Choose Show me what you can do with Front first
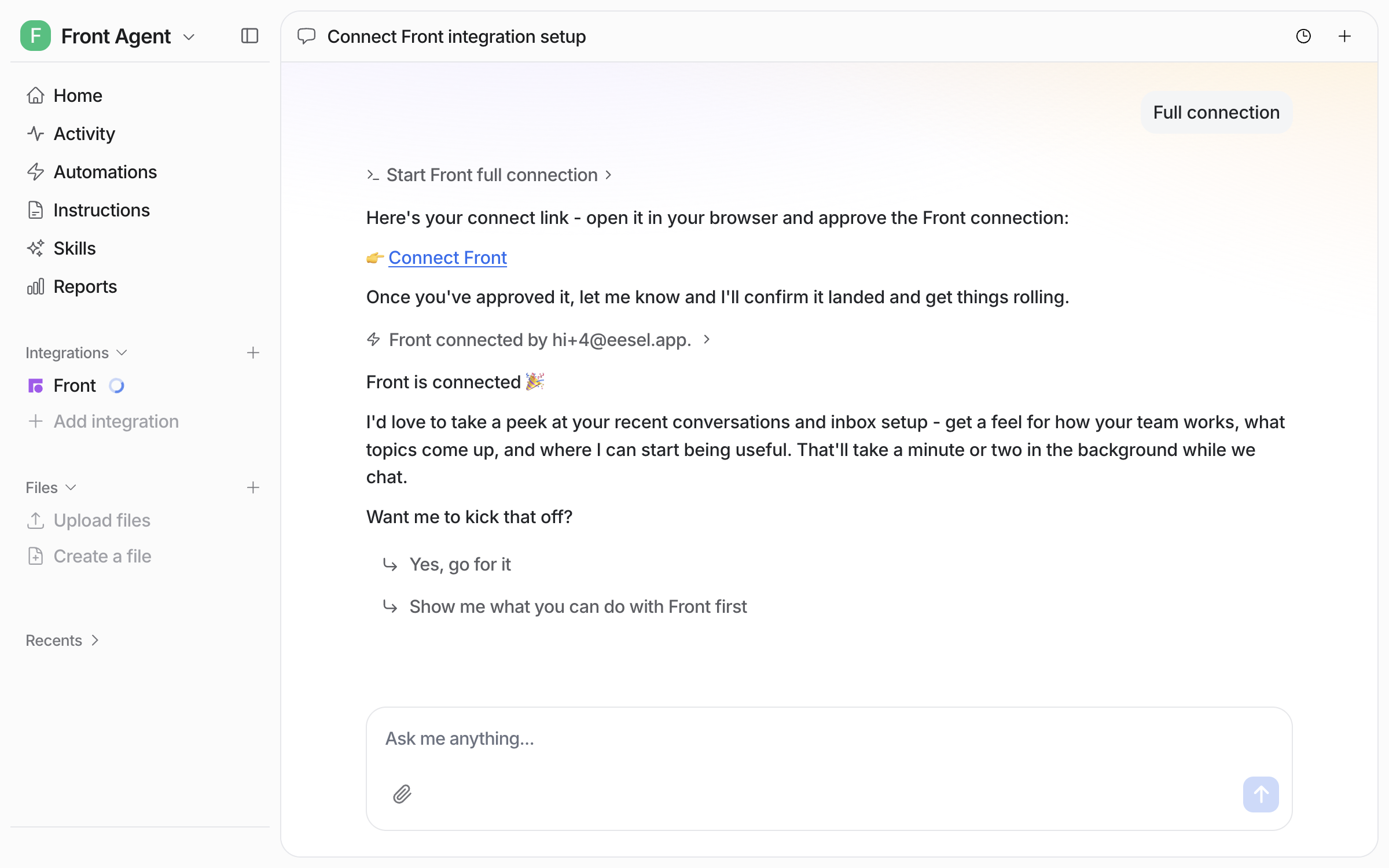 pyautogui.click(x=578, y=606)
